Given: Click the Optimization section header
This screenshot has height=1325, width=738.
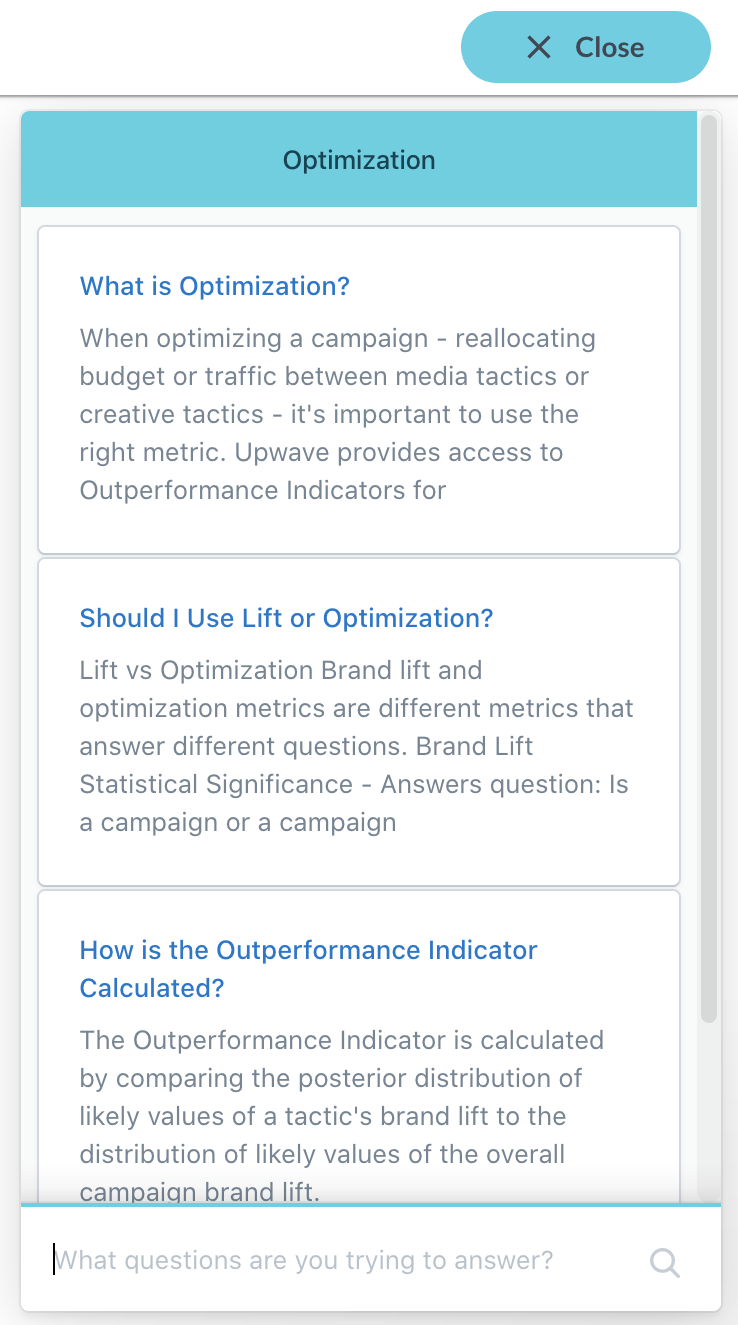Looking at the screenshot, I should [359, 160].
